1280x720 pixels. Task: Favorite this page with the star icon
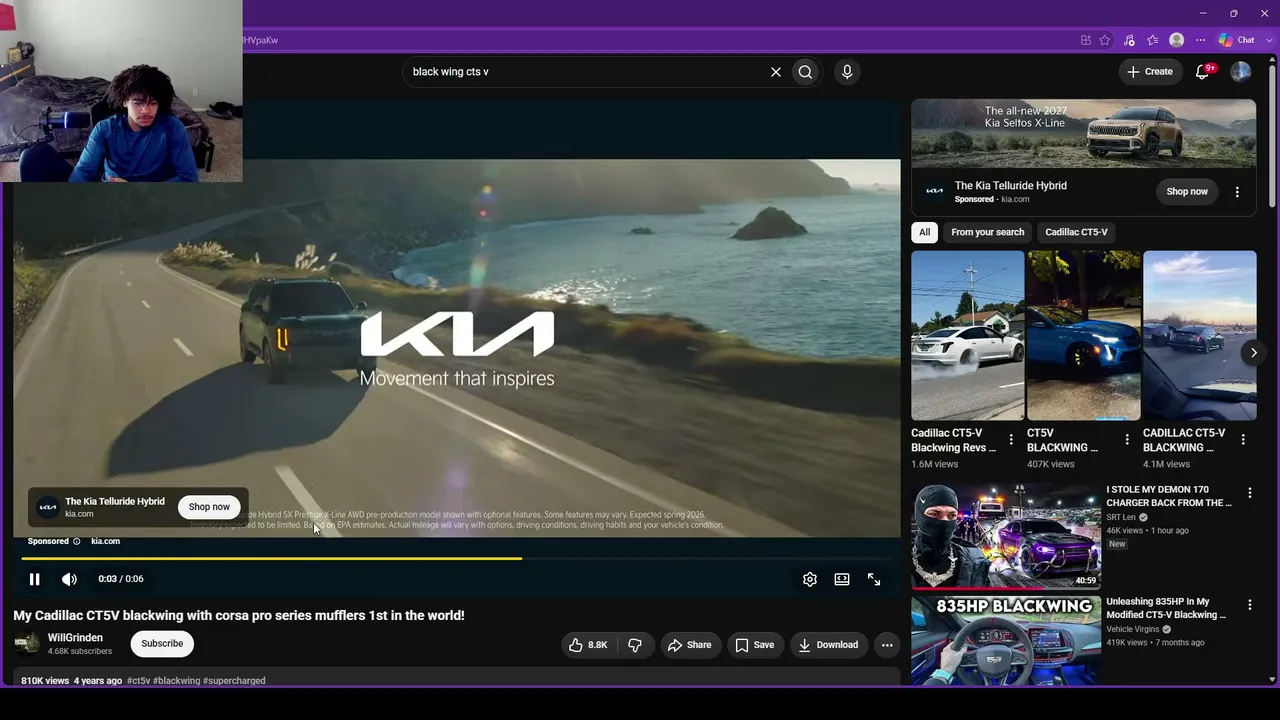1105,40
